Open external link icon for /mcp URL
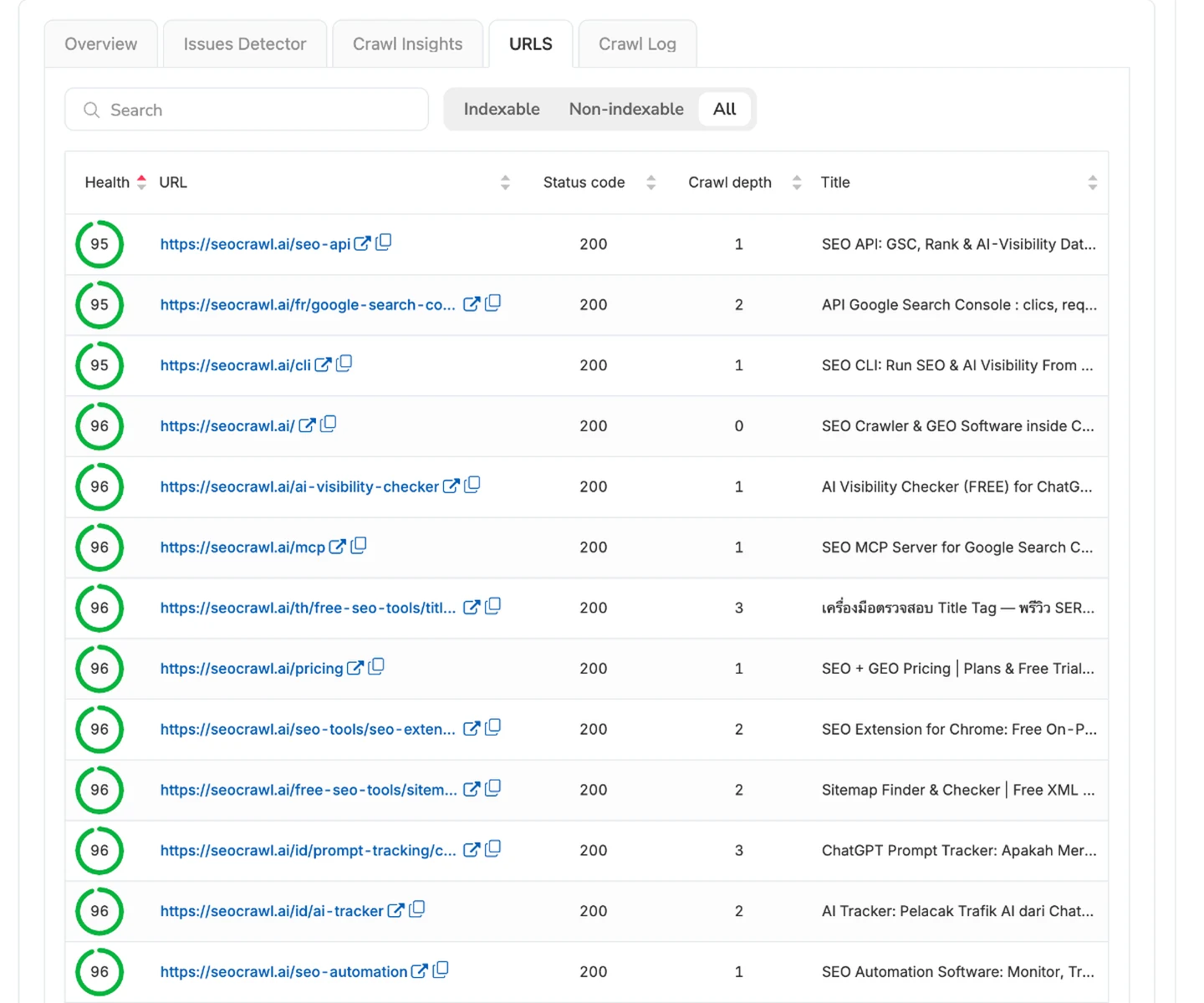1204x1003 pixels. [337, 547]
